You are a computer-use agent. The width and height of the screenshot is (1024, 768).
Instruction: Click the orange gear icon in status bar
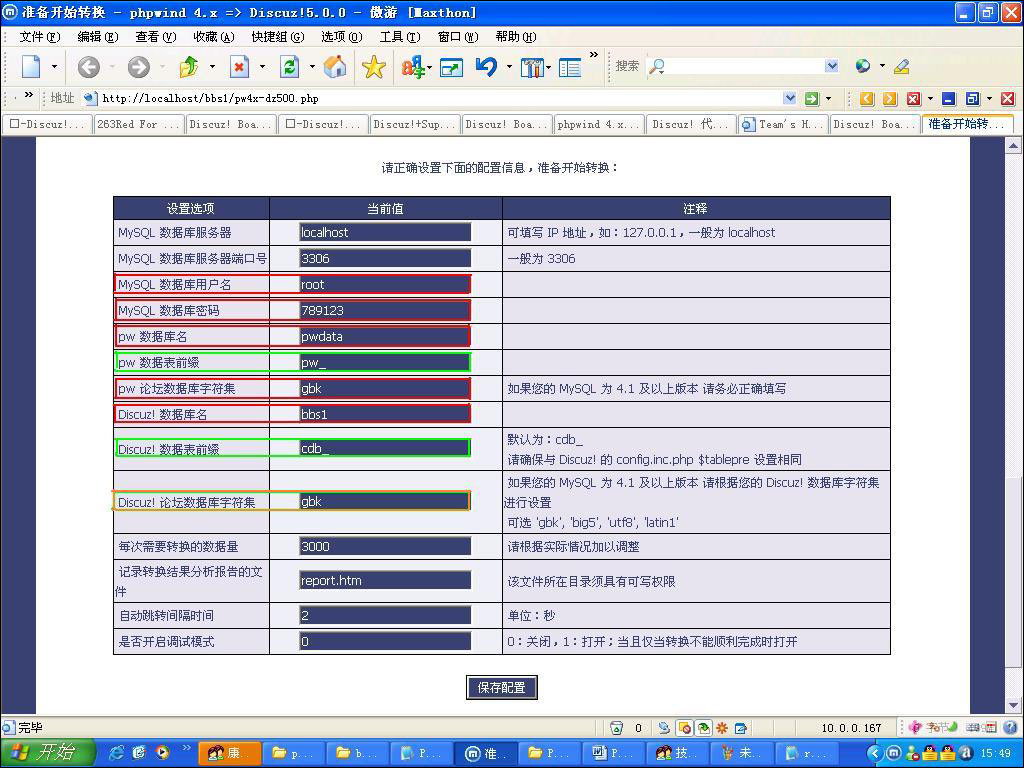(722, 728)
